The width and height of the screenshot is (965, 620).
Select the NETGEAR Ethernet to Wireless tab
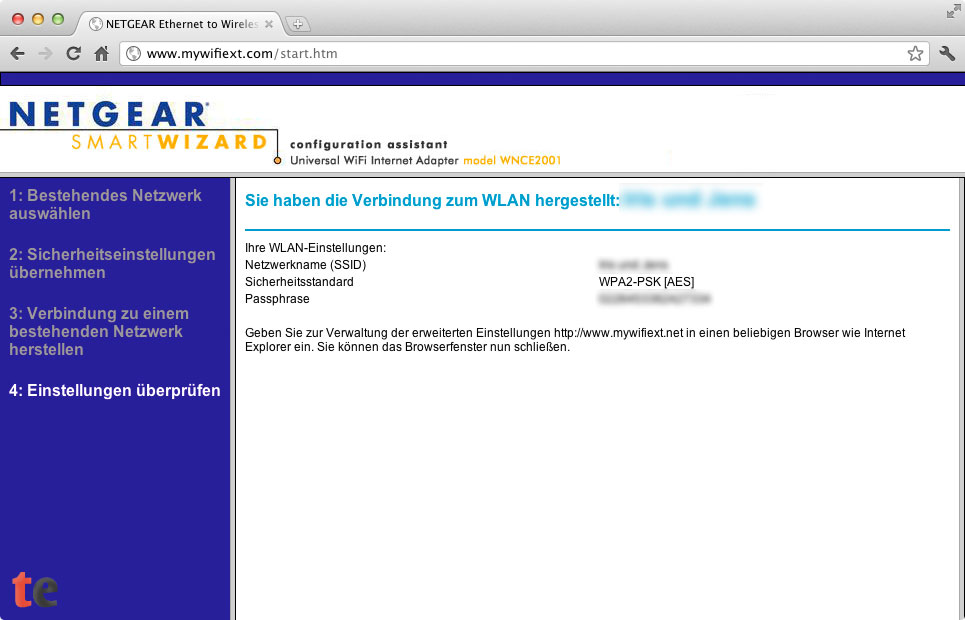click(175, 24)
